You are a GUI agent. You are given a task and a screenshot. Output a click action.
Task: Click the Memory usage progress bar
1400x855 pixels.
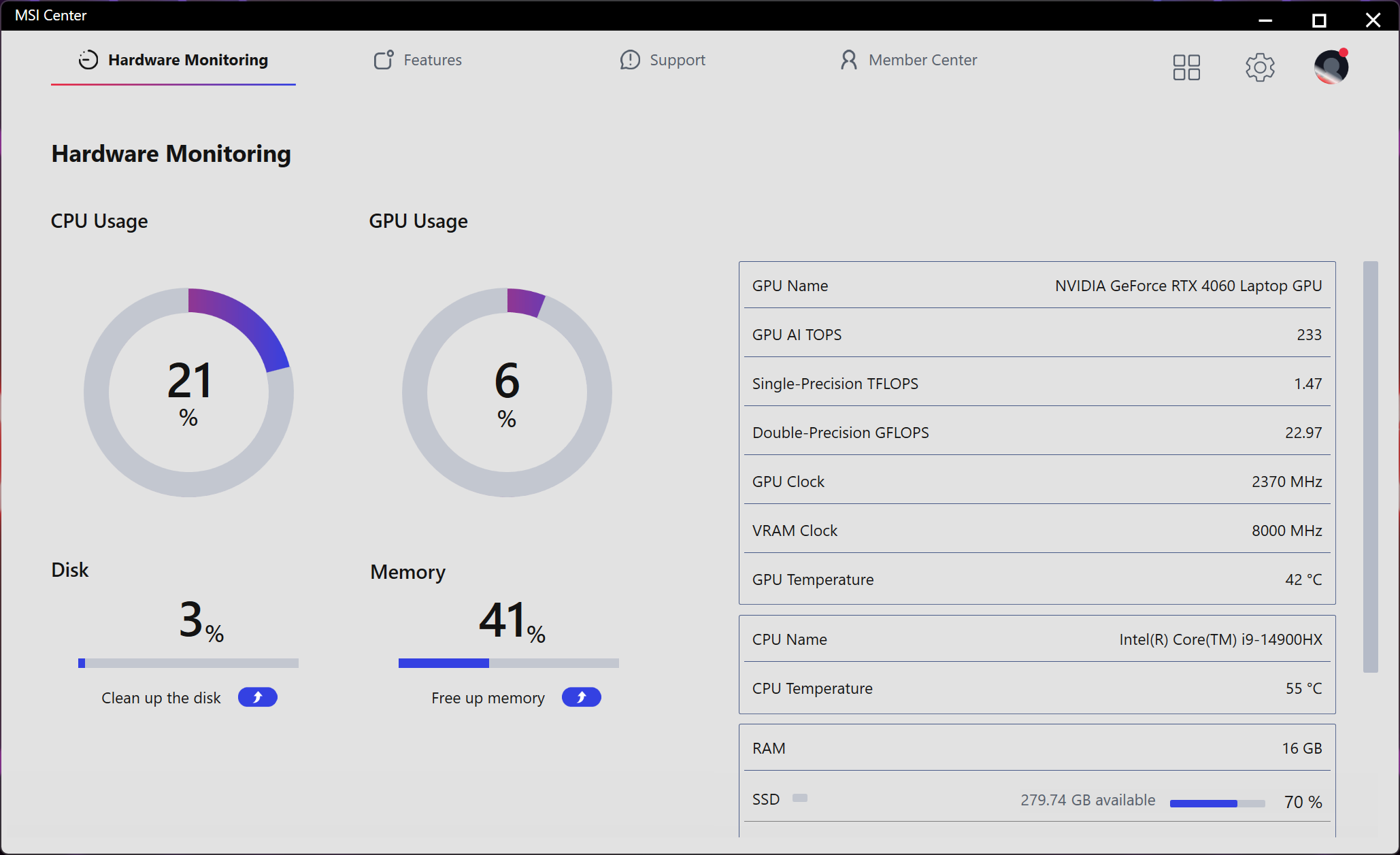[508, 663]
